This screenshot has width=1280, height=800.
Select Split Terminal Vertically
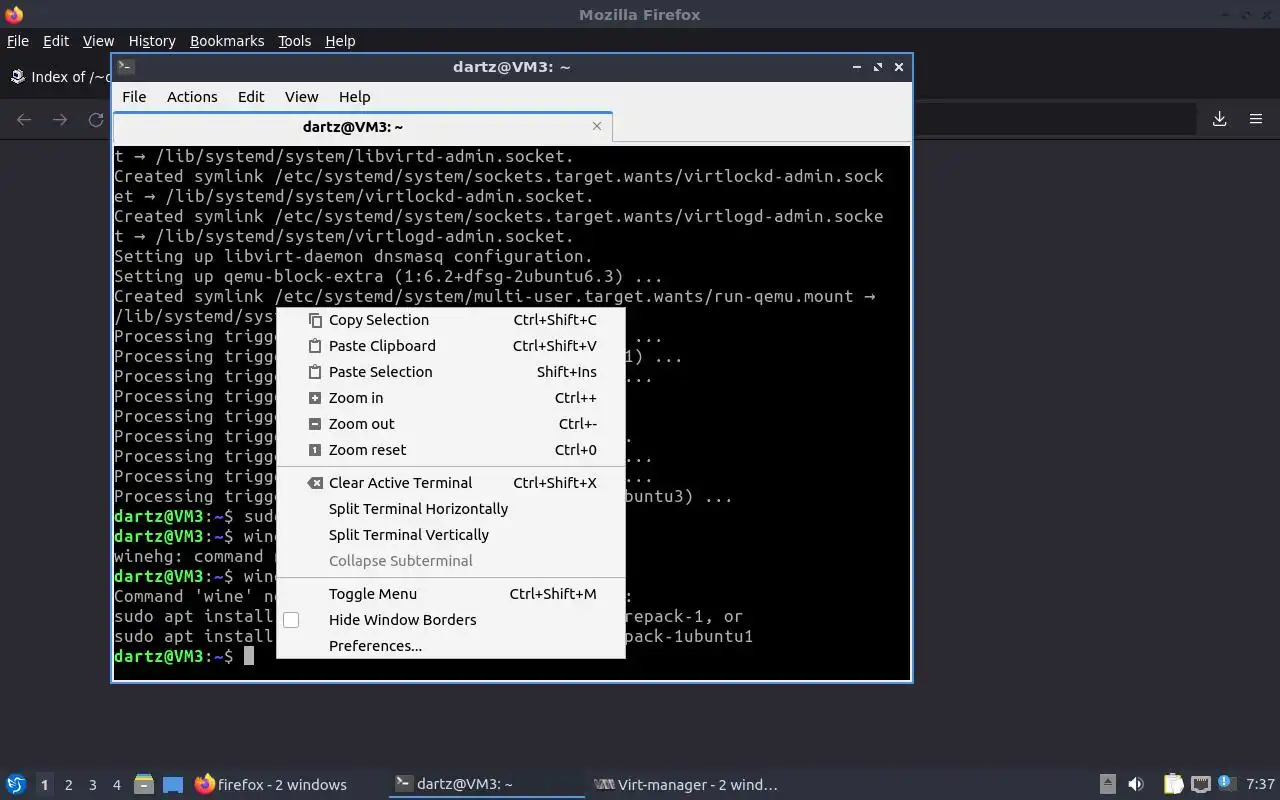tap(450, 535)
